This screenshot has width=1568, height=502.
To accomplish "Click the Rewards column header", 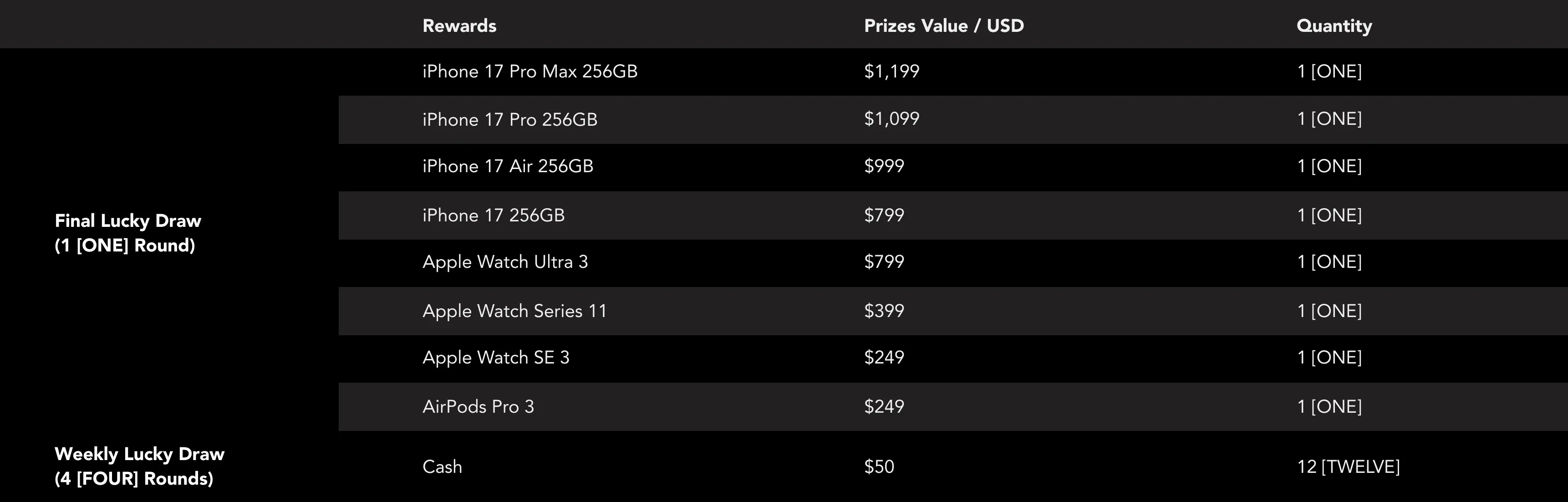I will (x=459, y=26).
